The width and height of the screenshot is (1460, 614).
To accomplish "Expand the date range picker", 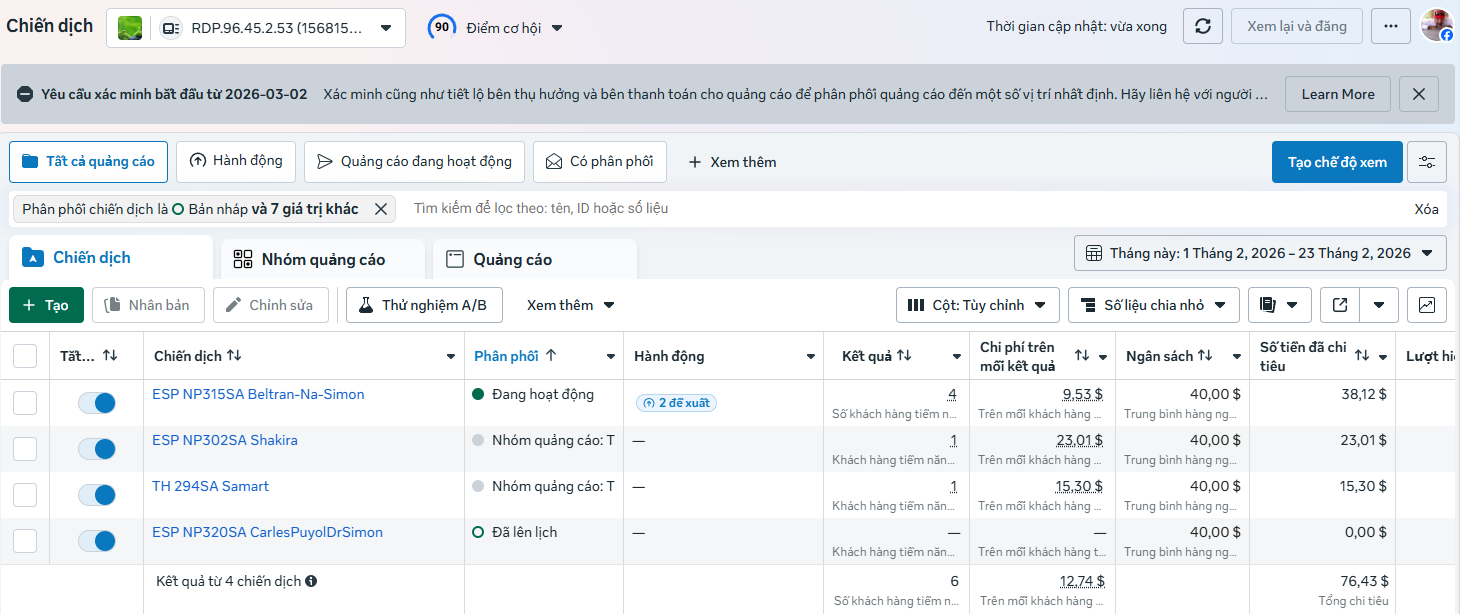I will (x=1260, y=253).
